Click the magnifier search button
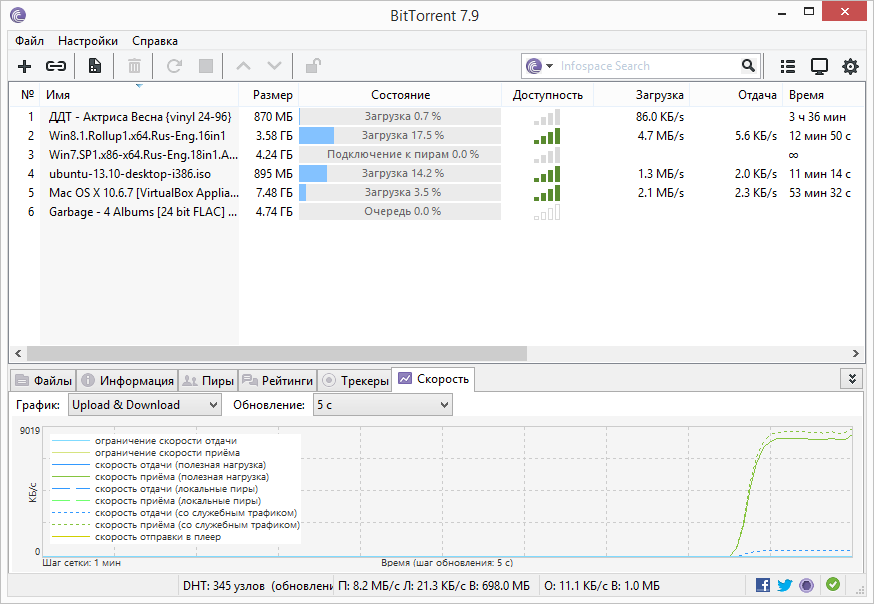The width and height of the screenshot is (874, 604). click(x=748, y=66)
